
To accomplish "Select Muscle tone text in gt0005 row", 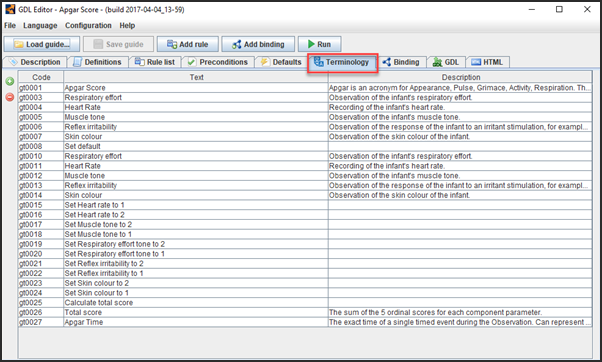I will click(196, 117).
